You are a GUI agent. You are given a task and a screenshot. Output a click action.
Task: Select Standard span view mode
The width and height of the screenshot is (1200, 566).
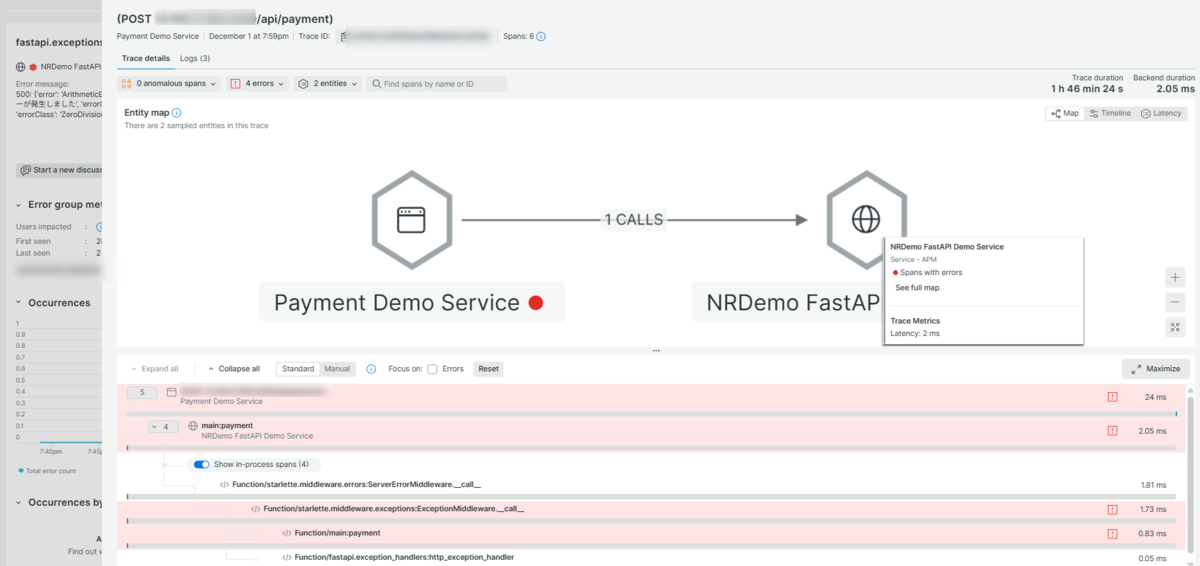pyautogui.click(x=298, y=369)
